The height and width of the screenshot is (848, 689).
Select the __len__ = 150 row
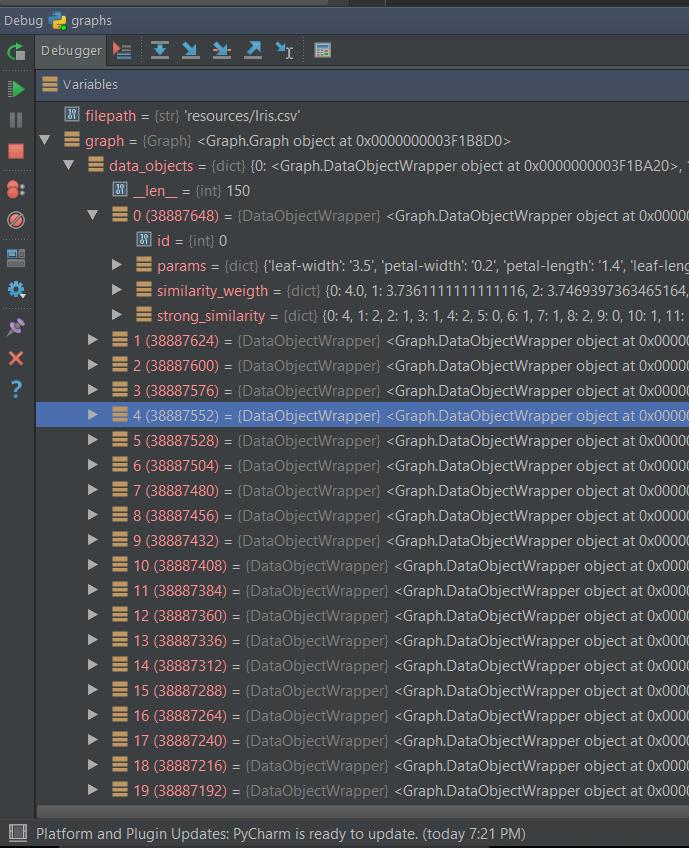(x=362, y=190)
